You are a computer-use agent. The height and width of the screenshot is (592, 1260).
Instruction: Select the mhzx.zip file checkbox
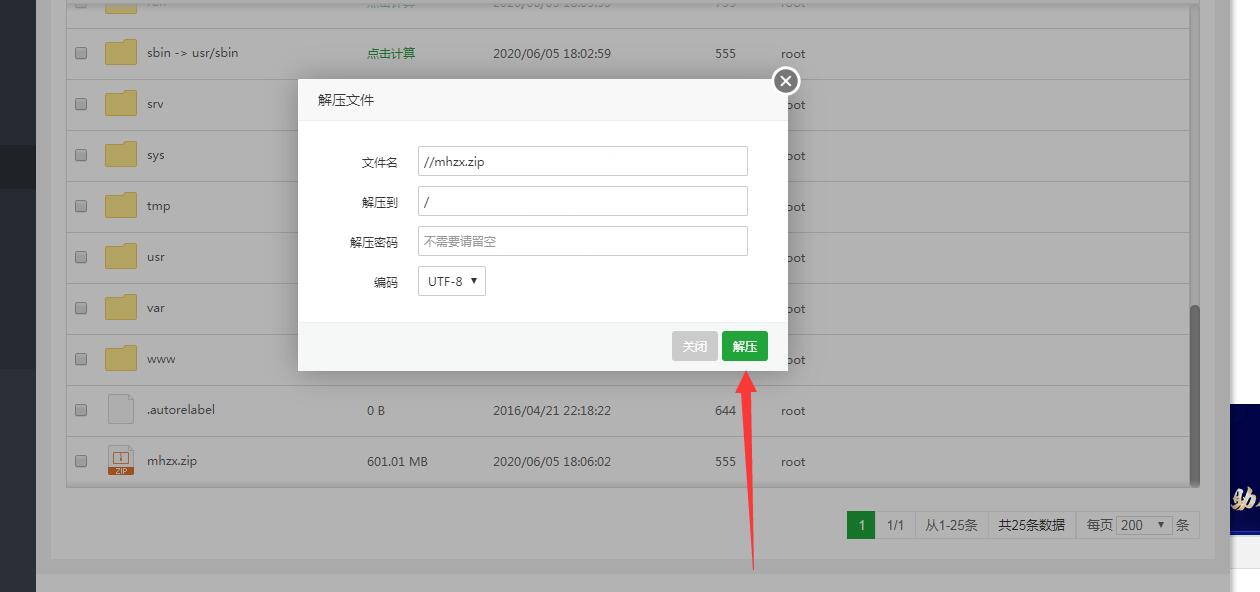[81, 462]
